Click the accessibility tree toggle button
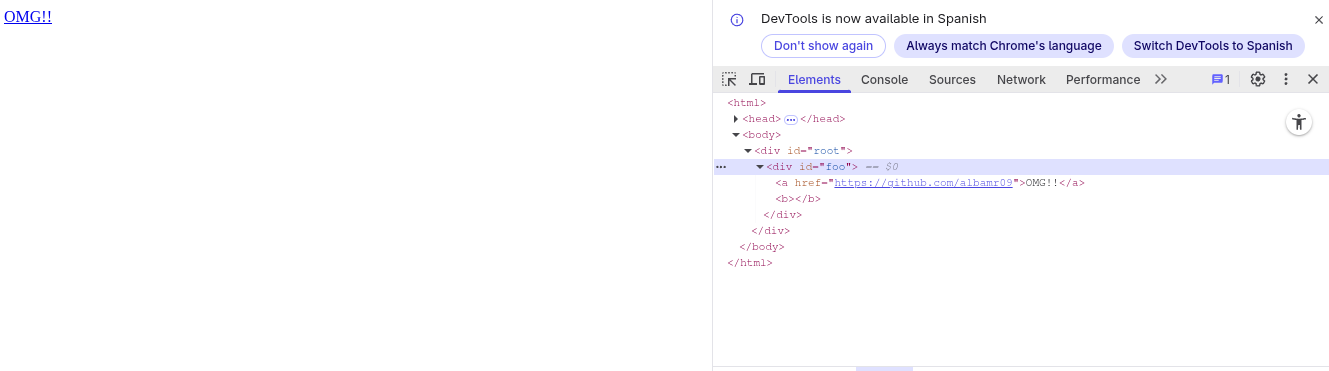This screenshot has width=1329, height=371. point(1299,122)
